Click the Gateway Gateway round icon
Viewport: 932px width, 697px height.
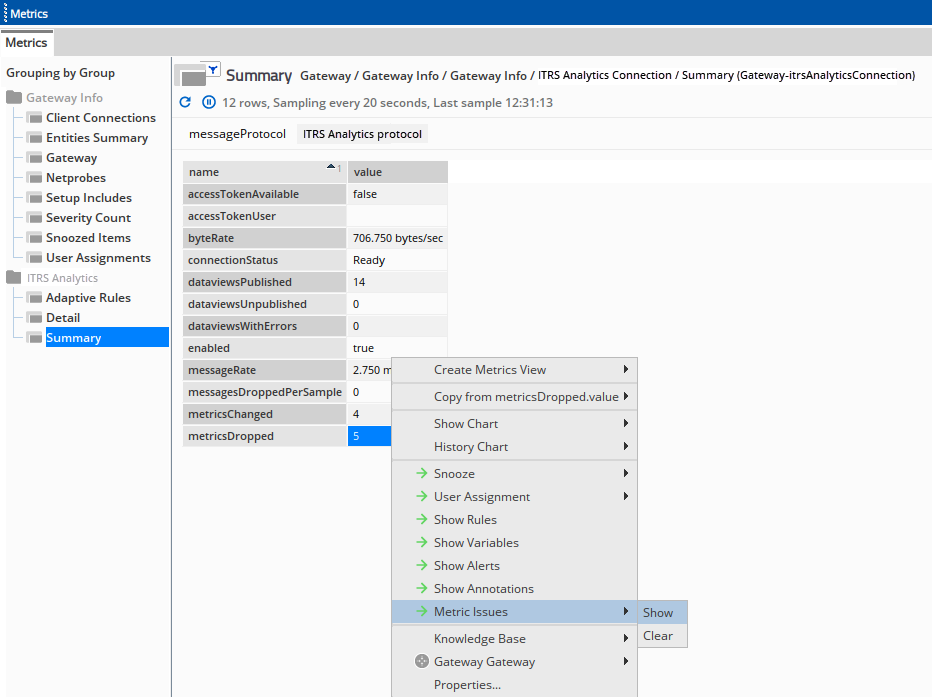click(x=422, y=662)
